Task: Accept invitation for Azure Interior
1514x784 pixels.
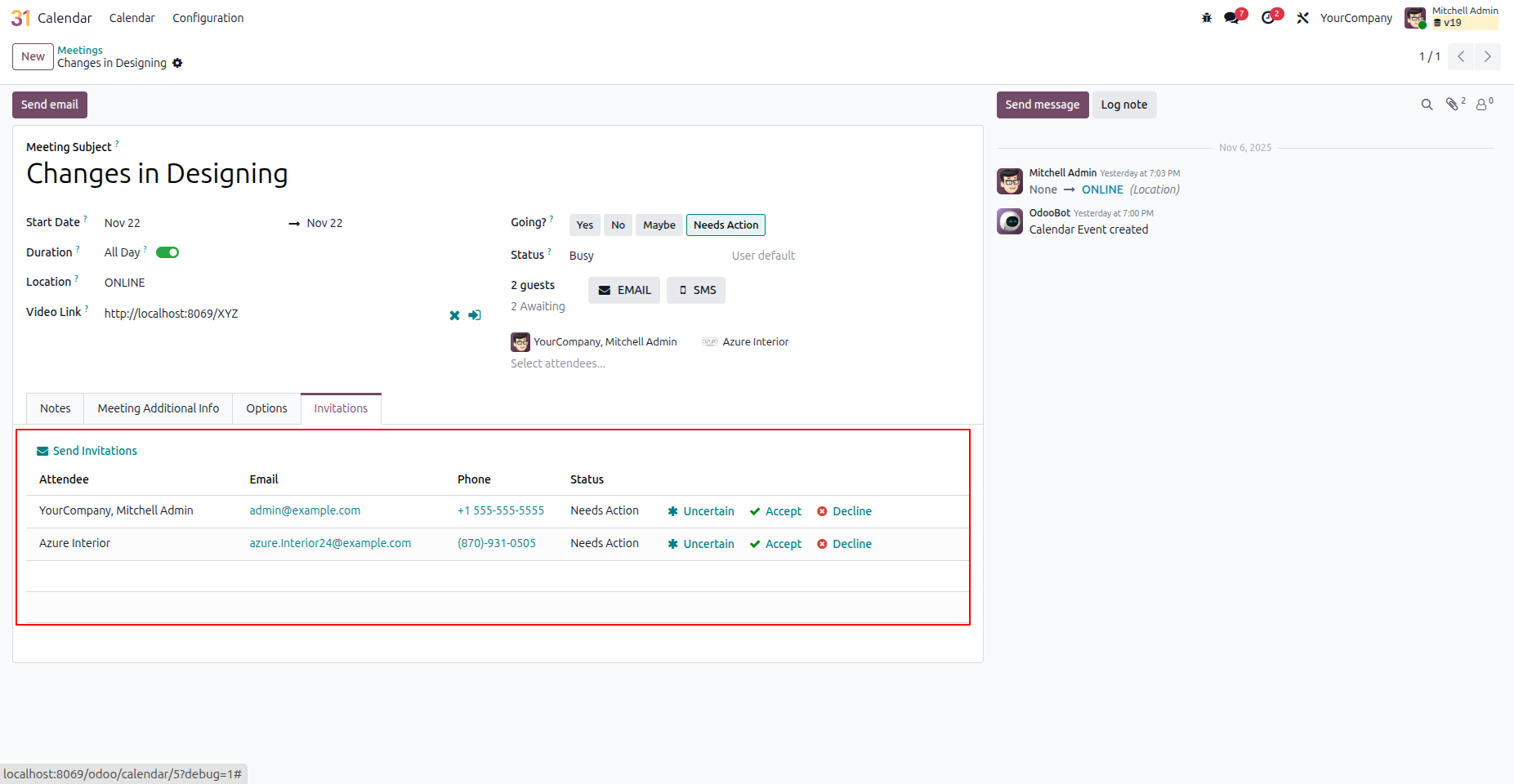Action: (x=775, y=544)
